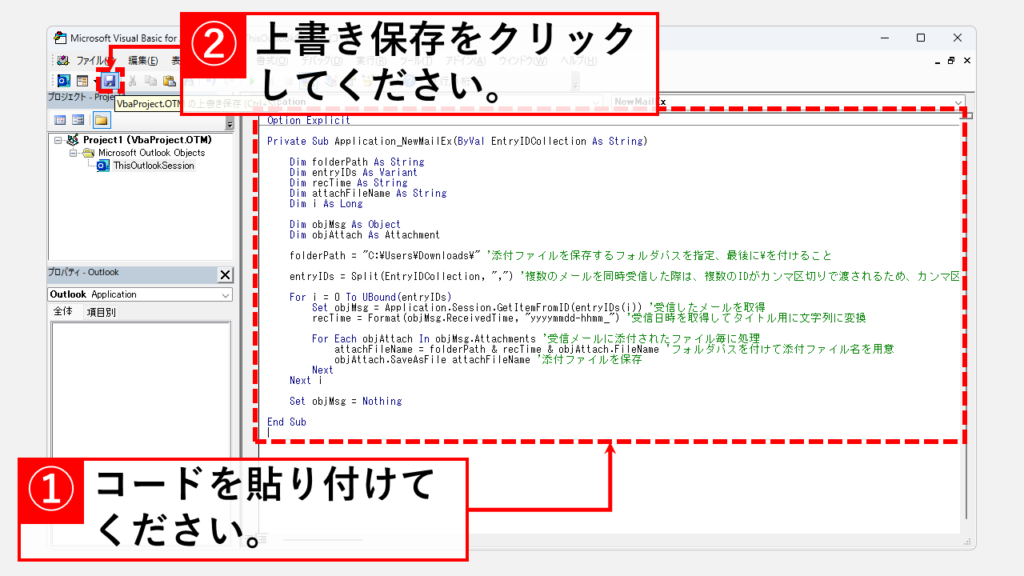Click "Set objMsg = Nothing" line
This screenshot has width=1024, height=576.
(x=345, y=402)
